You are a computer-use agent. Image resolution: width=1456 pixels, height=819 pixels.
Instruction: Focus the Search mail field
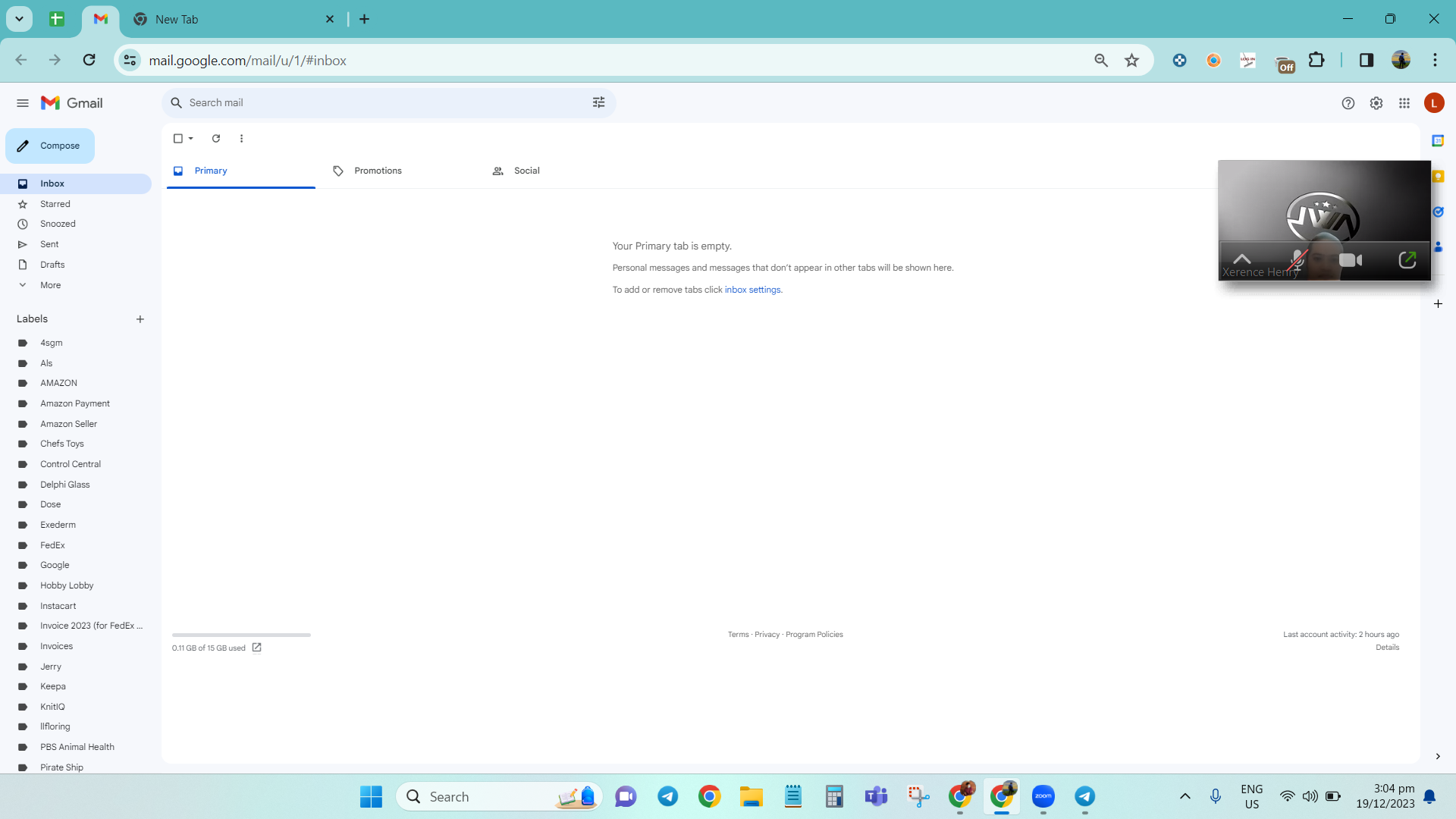[387, 103]
